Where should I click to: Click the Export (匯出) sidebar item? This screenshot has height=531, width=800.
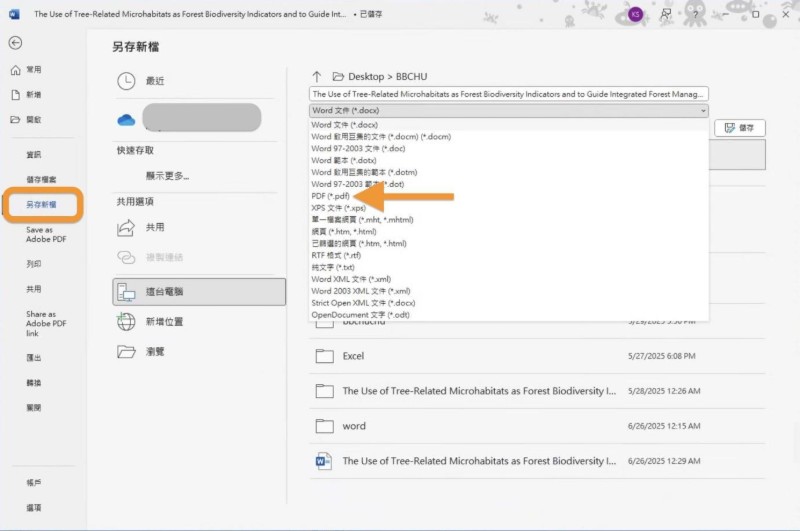pos(34,358)
